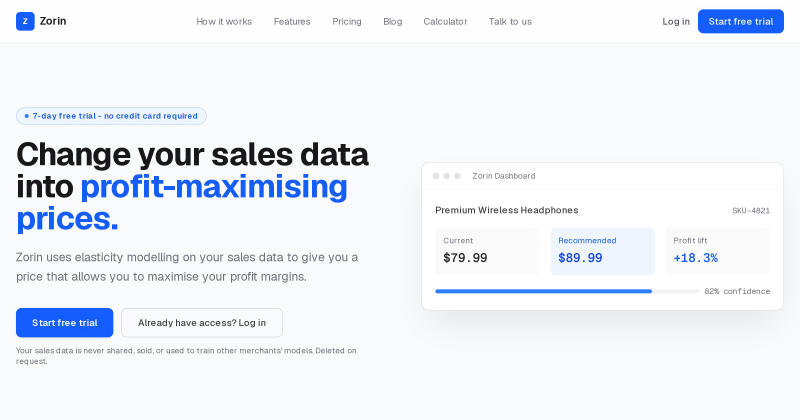Click the blue Zorin Z logo icon
The width and height of the screenshot is (800, 420).
(25, 21)
